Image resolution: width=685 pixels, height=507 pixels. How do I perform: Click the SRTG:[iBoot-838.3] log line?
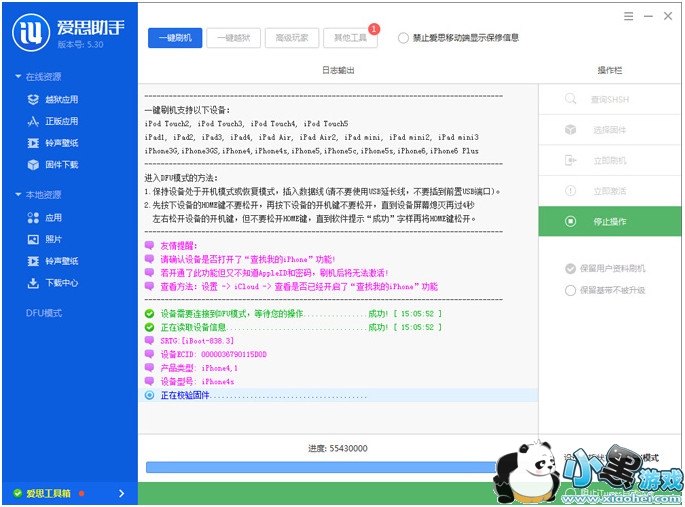pyautogui.click(x=197, y=341)
